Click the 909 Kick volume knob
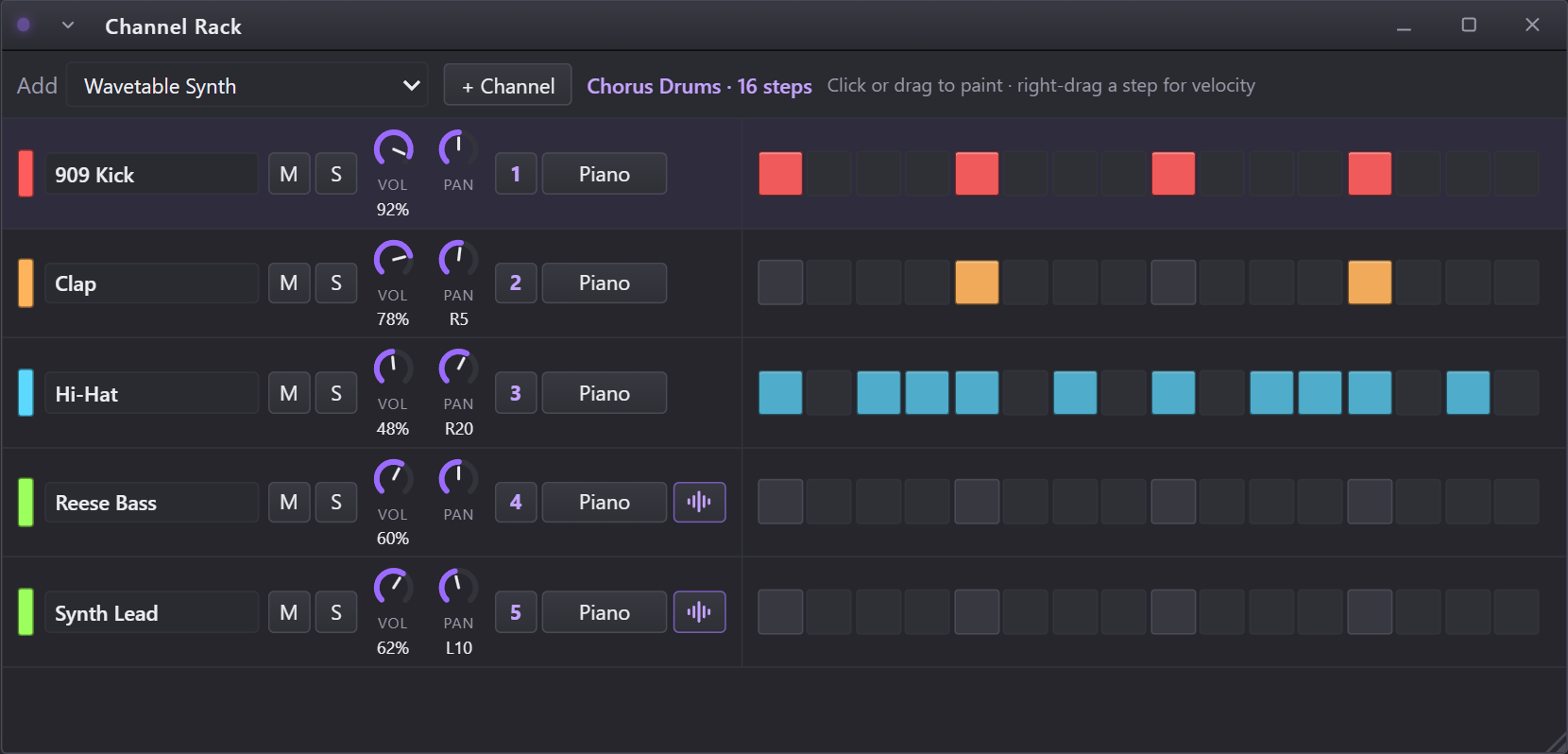This screenshot has width=1568, height=754. (393, 149)
